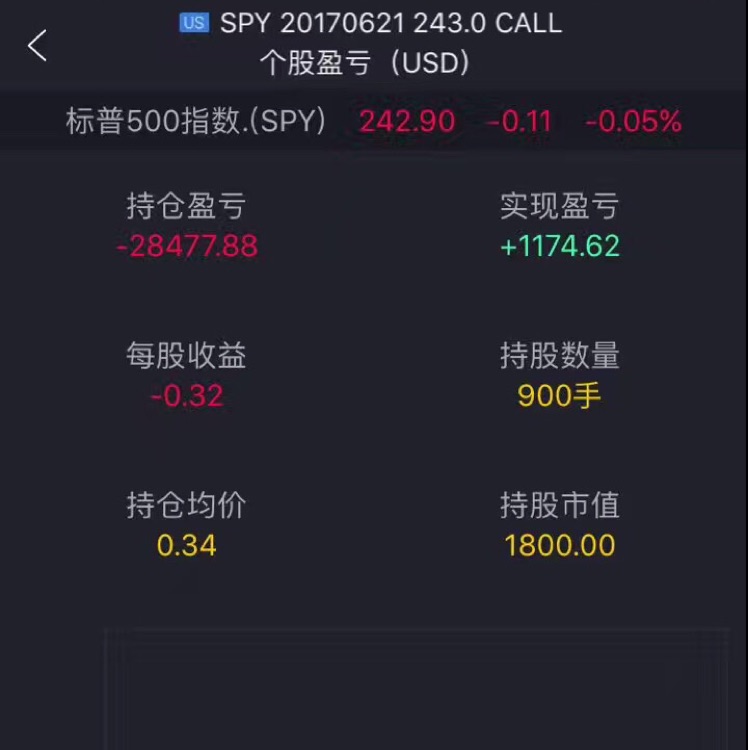Select the 持股数量 label
The width and height of the screenshot is (748, 750).
[x=560, y=355]
